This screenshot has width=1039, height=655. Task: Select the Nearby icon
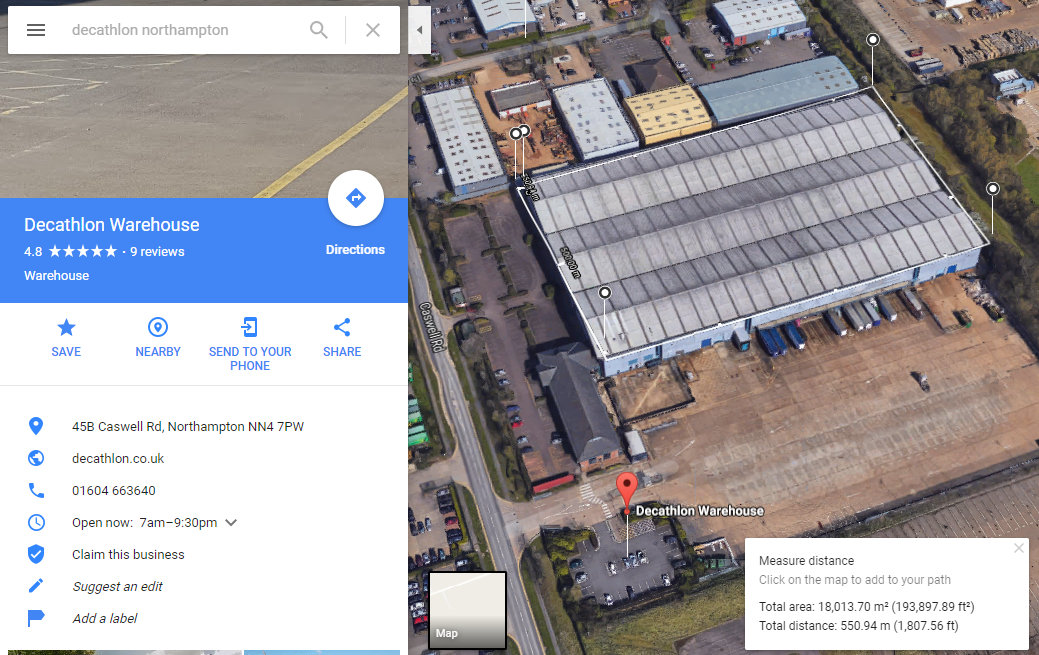[158, 337]
